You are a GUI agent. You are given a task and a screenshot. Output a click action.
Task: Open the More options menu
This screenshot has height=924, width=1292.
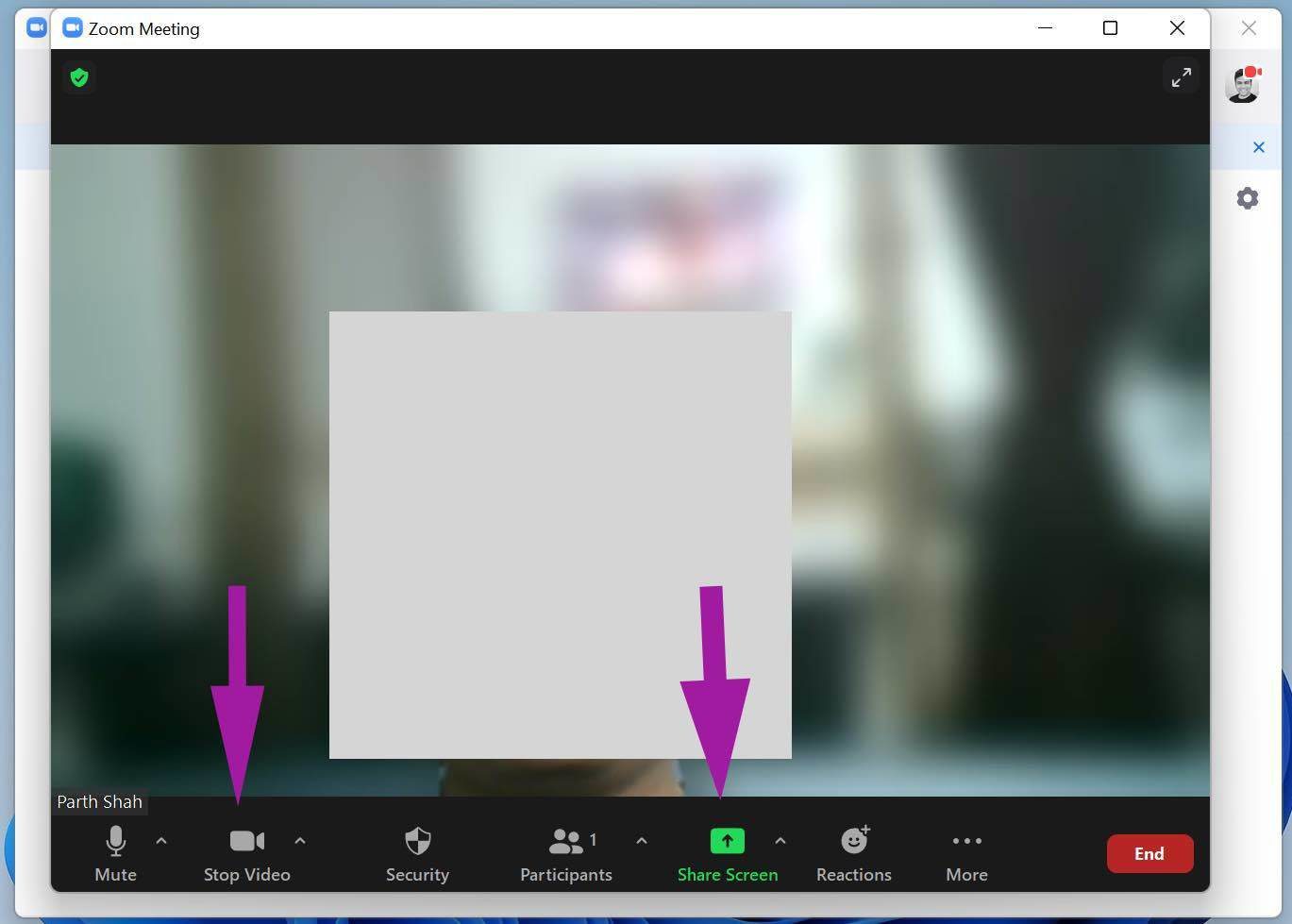[966, 853]
